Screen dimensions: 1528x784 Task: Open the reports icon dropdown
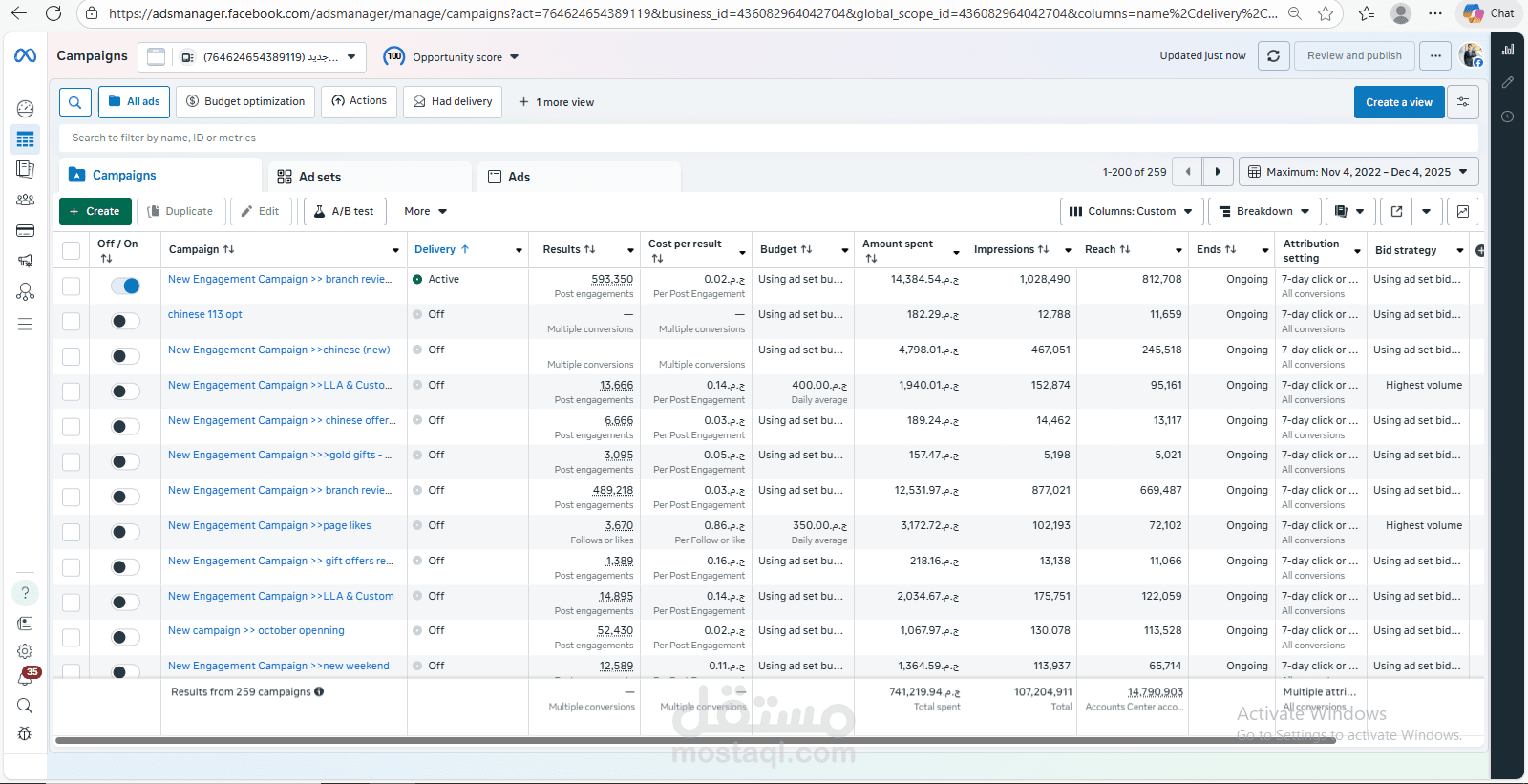coord(1349,211)
